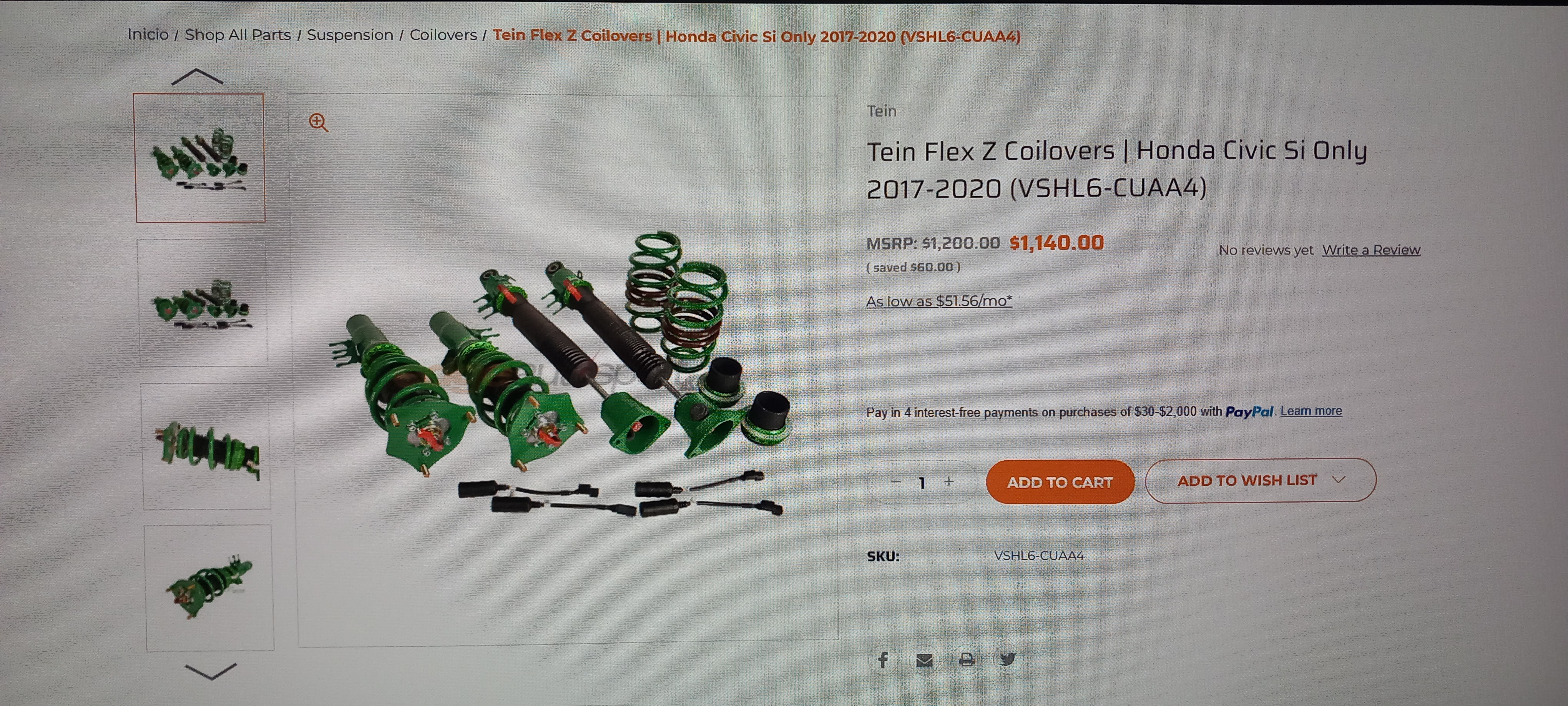Click Add to Cart button
1568x706 pixels.
coord(1060,482)
